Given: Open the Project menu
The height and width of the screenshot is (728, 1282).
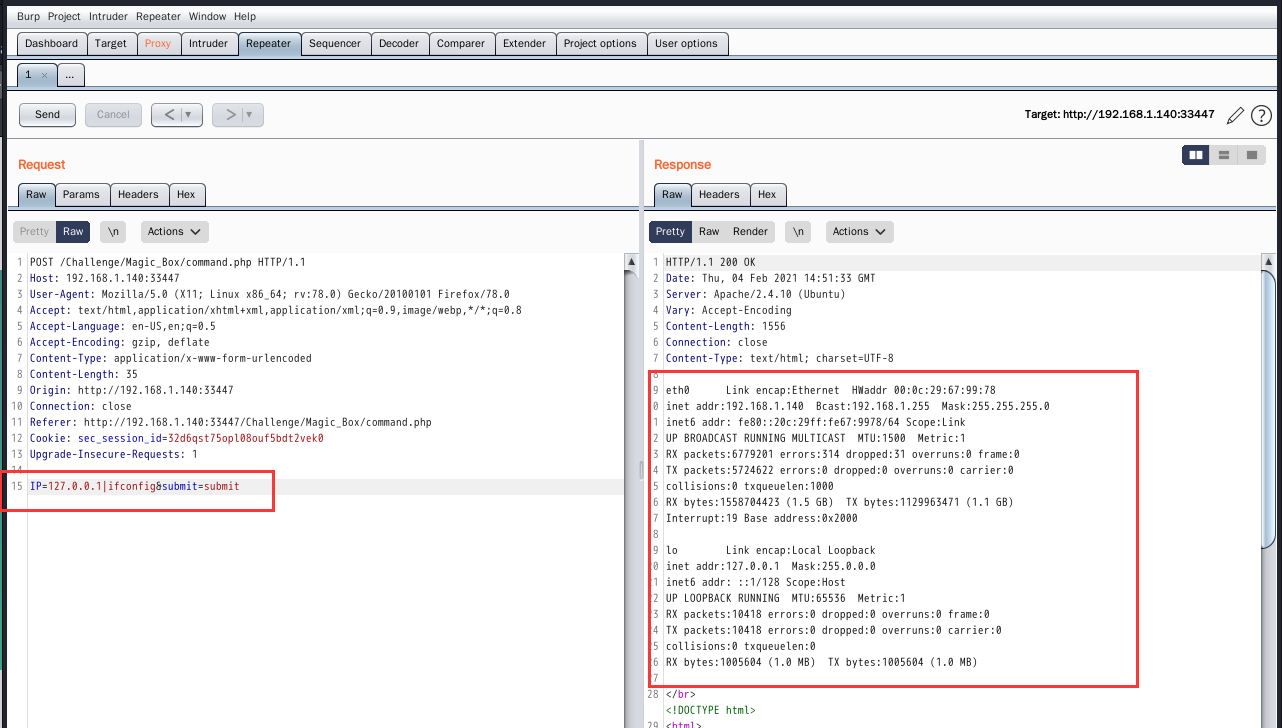Looking at the screenshot, I should click(x=65, y=17).
